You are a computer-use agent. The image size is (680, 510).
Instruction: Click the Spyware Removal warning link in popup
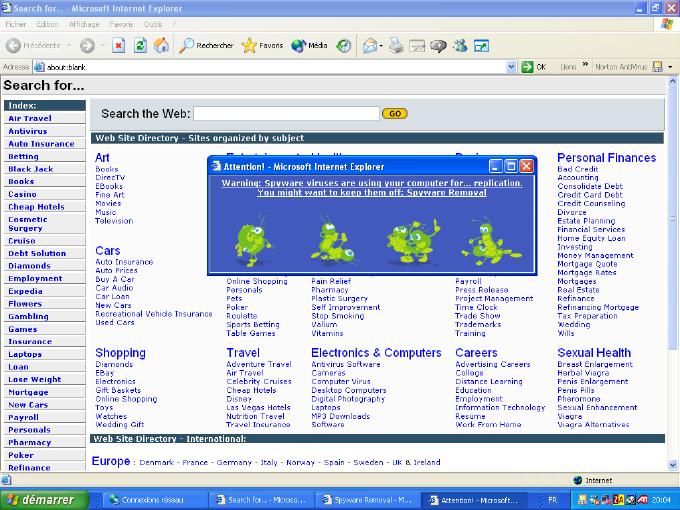coord(372,188)
